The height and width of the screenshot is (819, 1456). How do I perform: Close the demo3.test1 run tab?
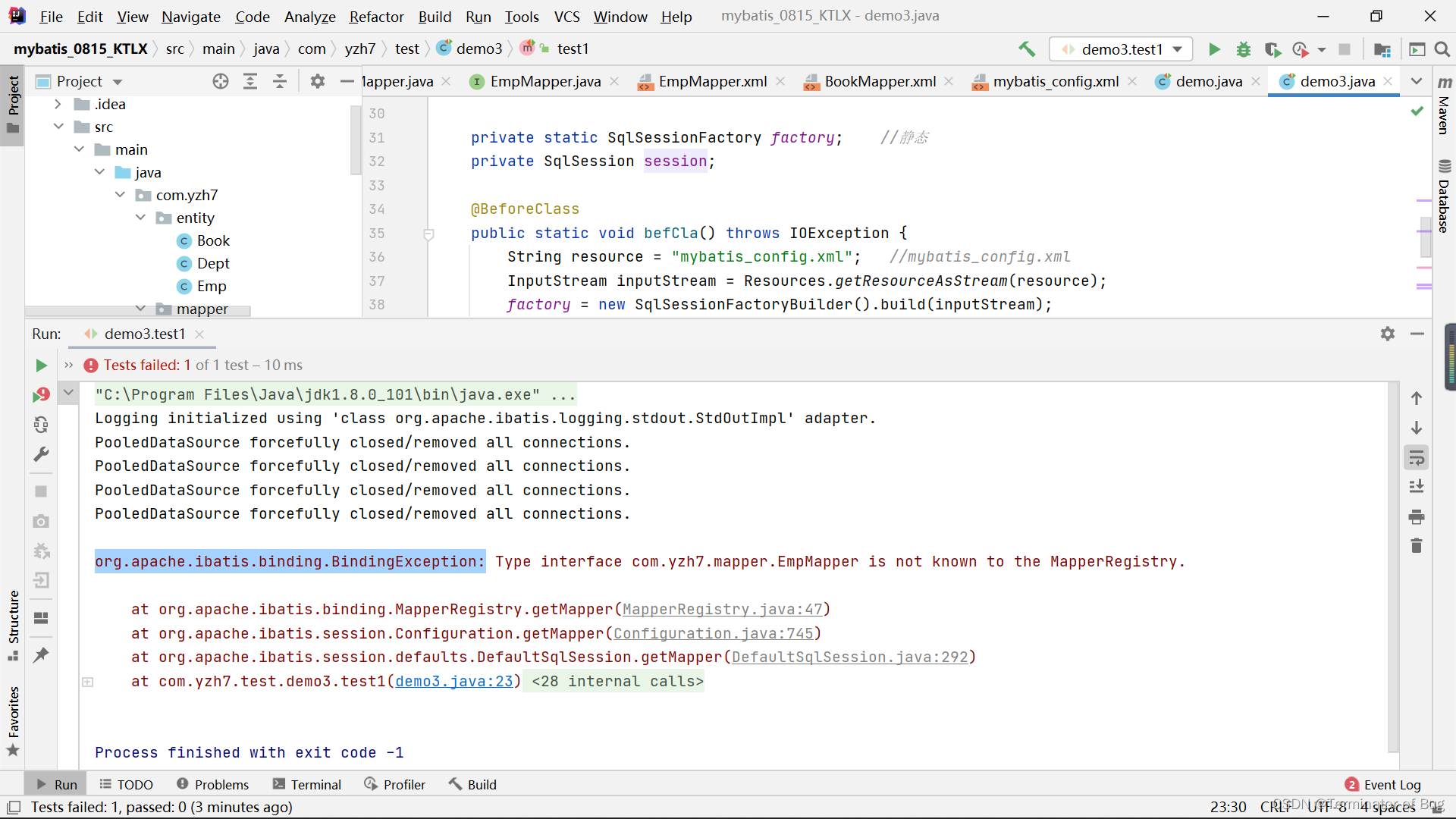pos(199,334)
